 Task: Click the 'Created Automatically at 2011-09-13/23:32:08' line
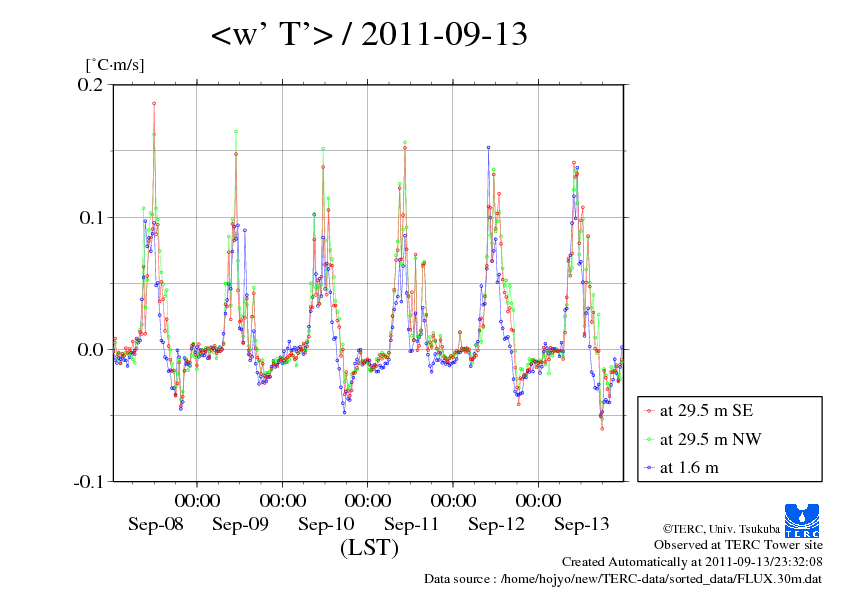click(x=692, y=562)
